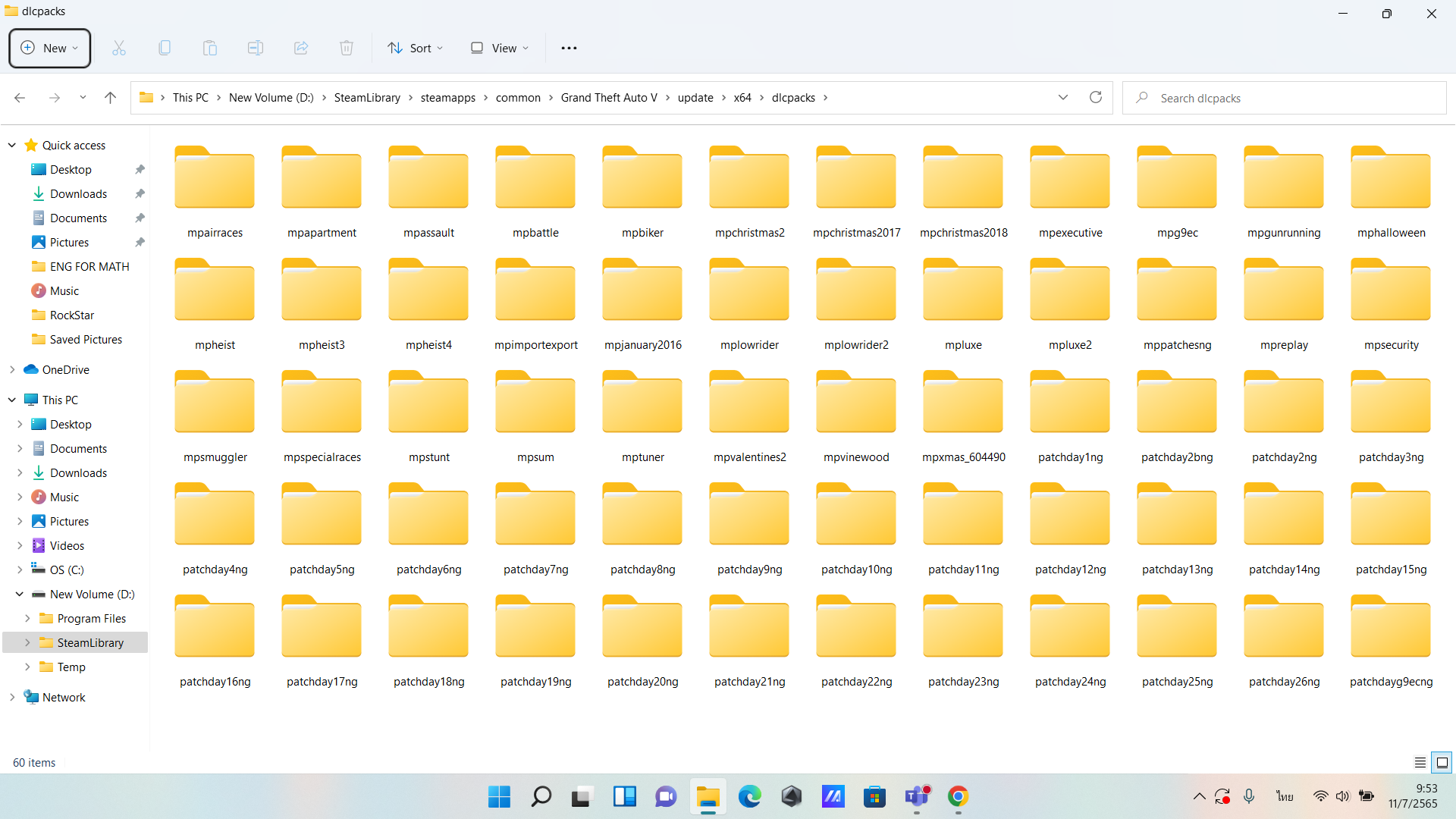Click the Copy icon in toolbar
Screen dimensions: 1456x819
click(x=165, y=48)
